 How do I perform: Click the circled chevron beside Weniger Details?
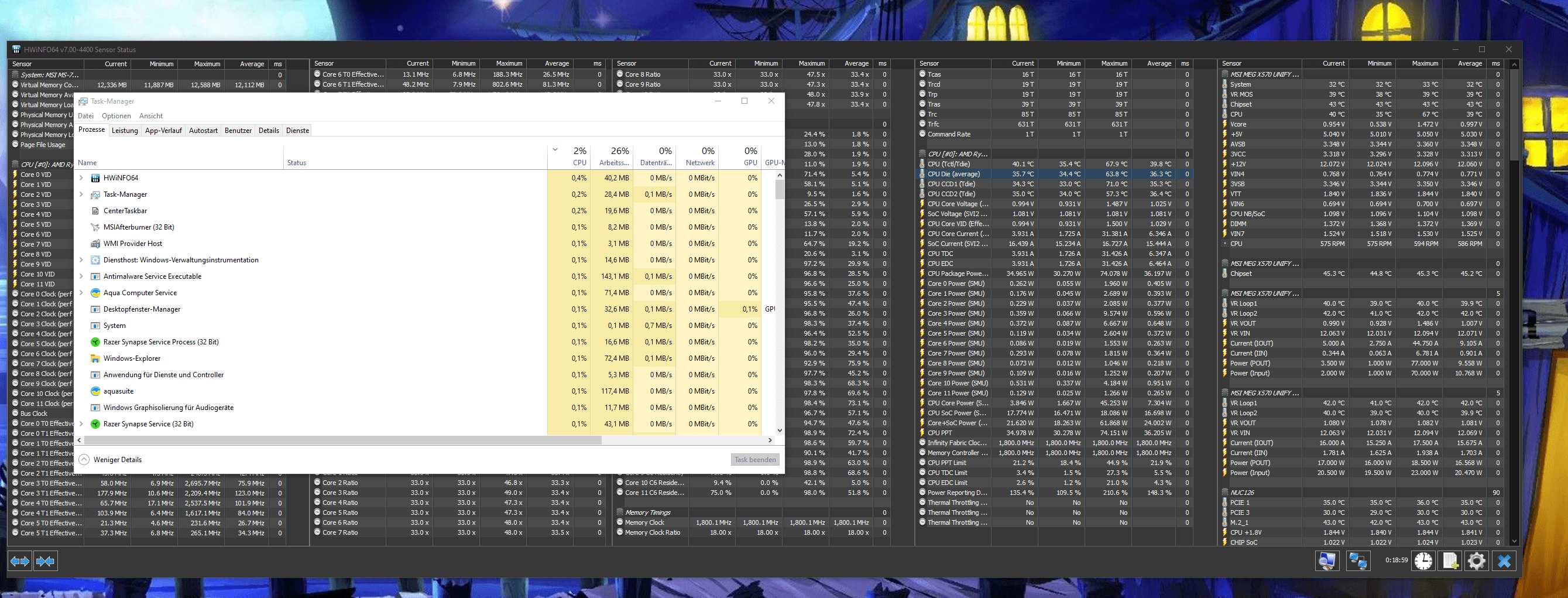click(84, 460)
